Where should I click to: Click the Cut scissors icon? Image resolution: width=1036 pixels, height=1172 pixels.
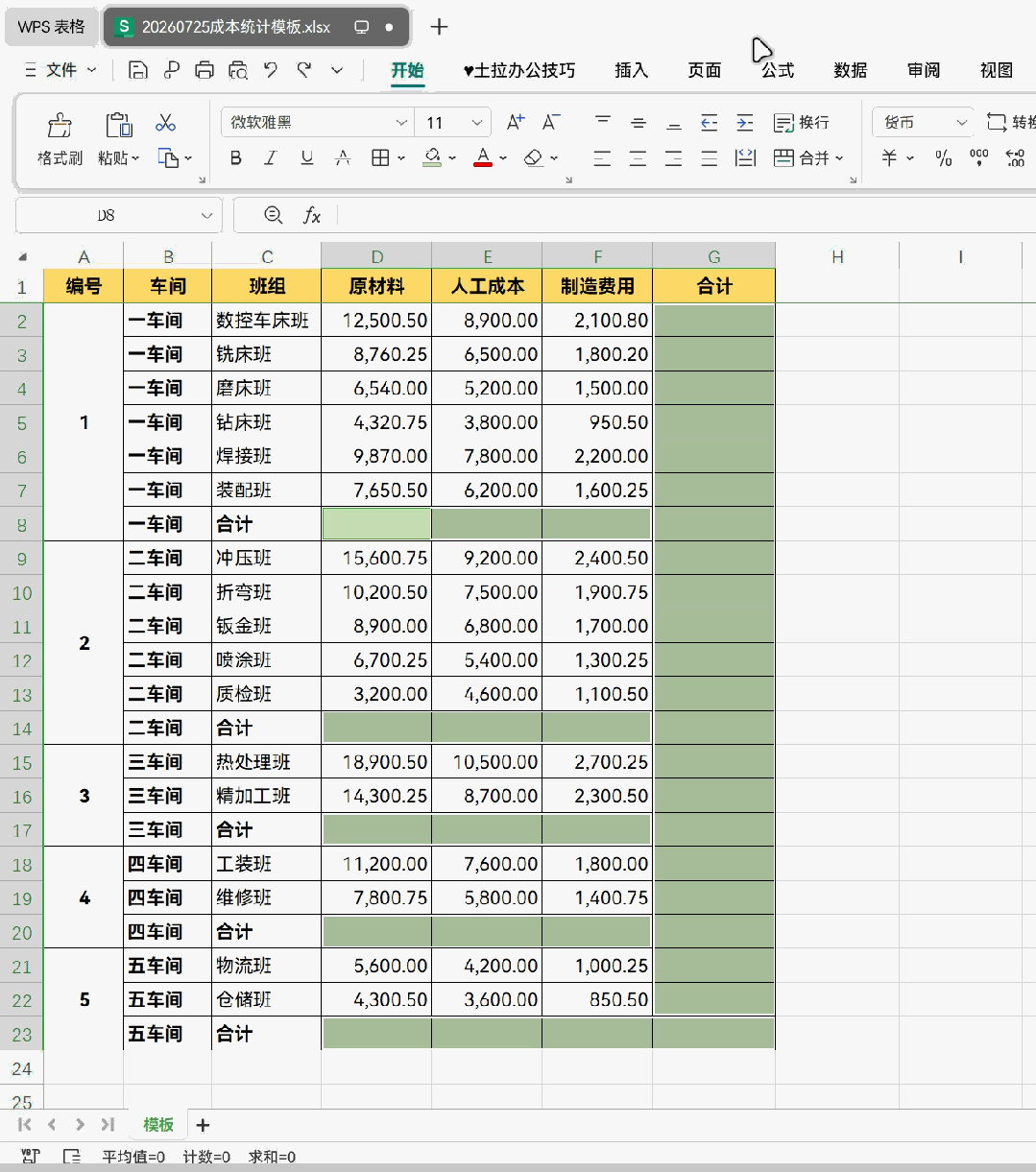(166, 123)
